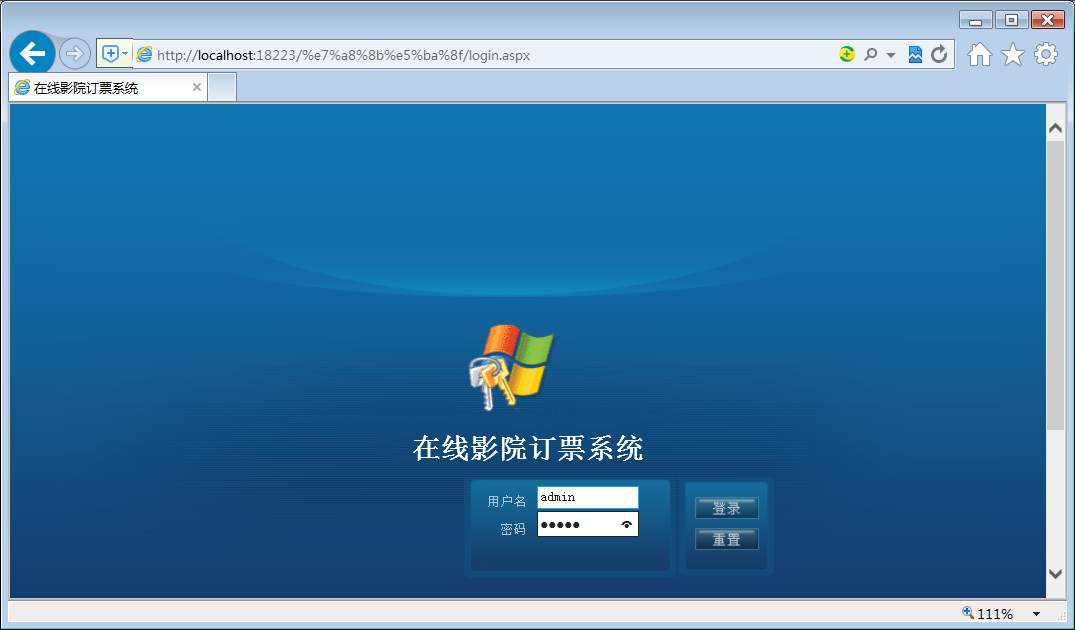1075x630 pixels.
Task: Open the address bar autocomplete dropdown
Action: tap(891, 55)
